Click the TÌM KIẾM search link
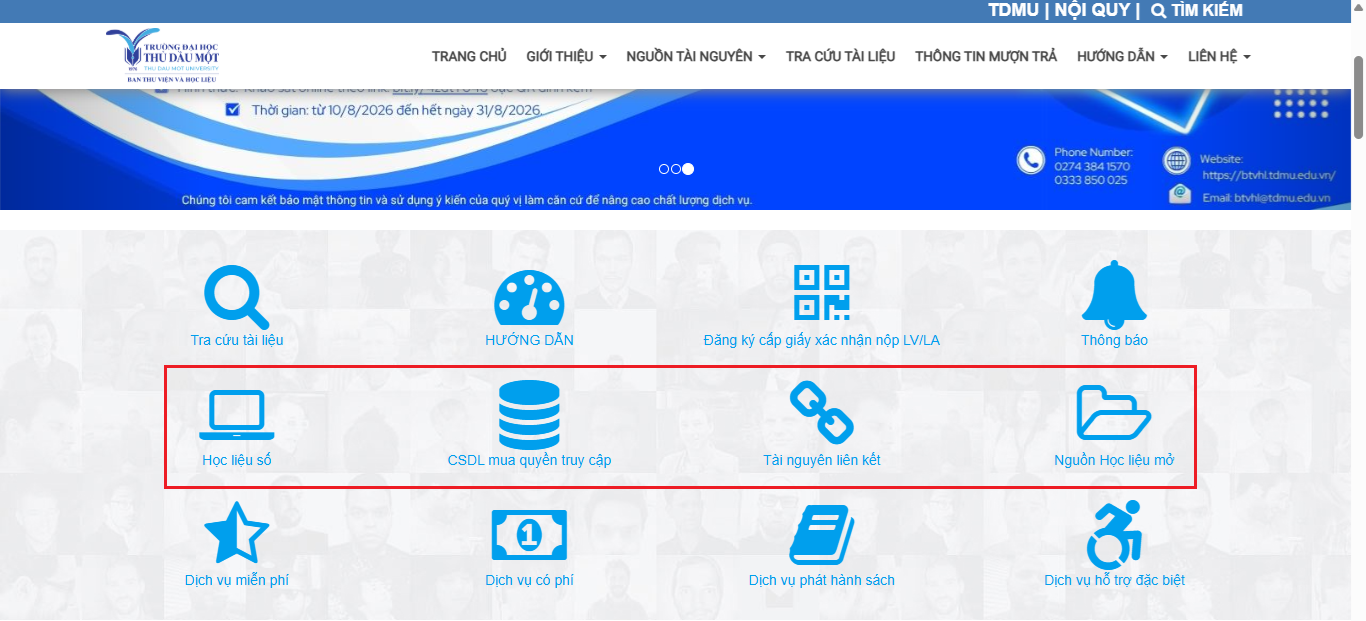The image size is (1366, 621). (x=1197, y=11)
